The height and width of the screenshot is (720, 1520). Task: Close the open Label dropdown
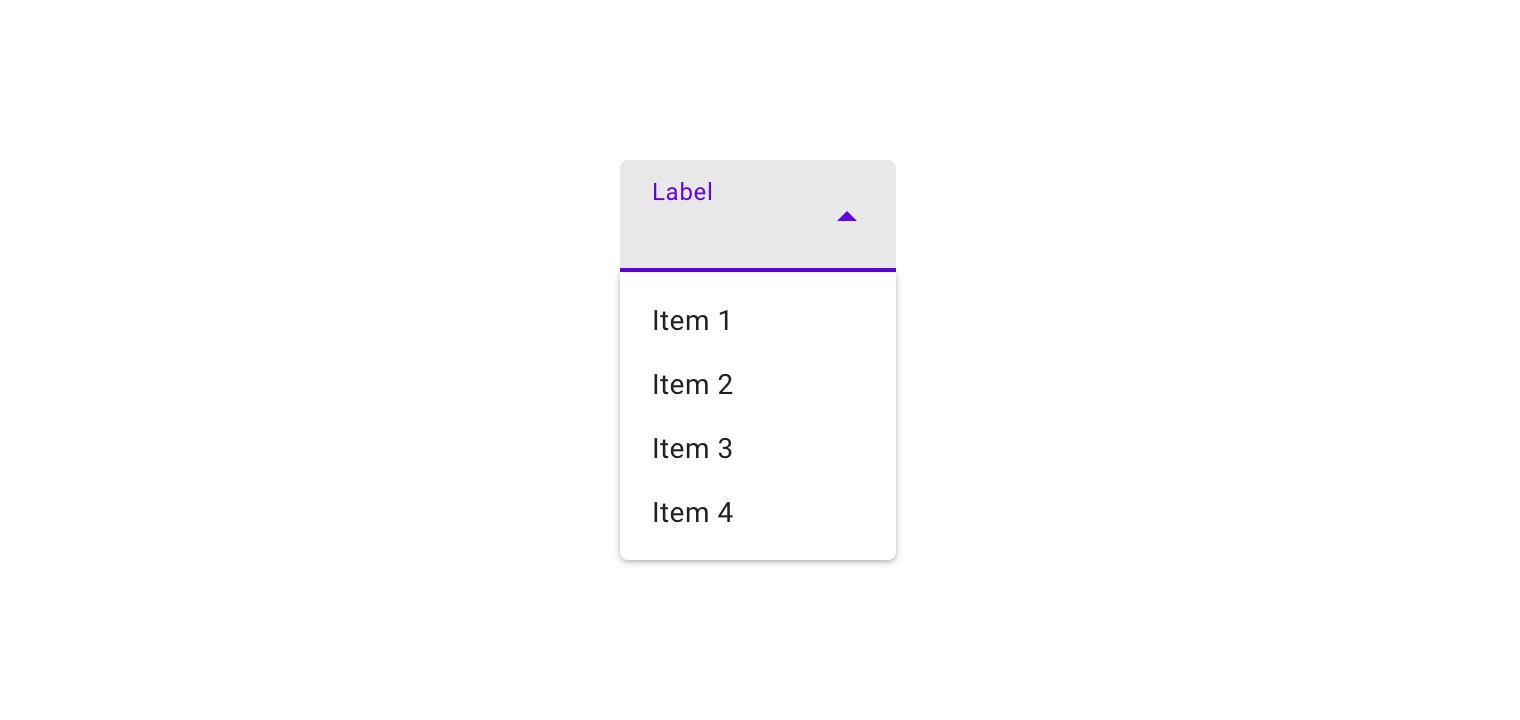[x=847, y=216]
